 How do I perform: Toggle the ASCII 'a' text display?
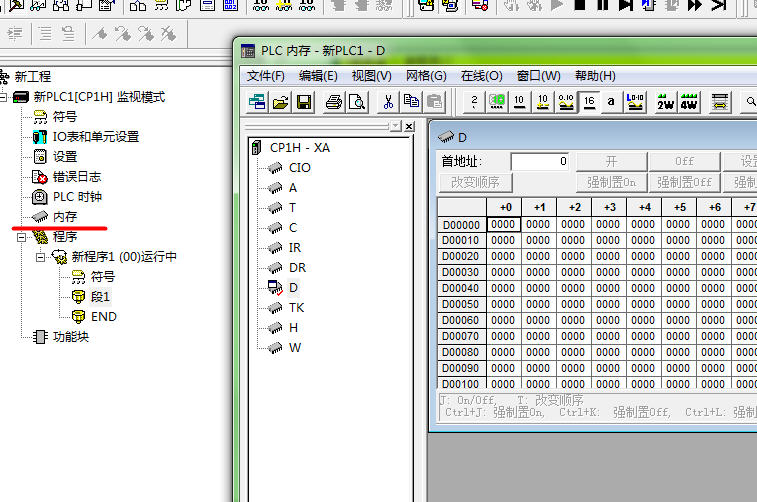611,102
